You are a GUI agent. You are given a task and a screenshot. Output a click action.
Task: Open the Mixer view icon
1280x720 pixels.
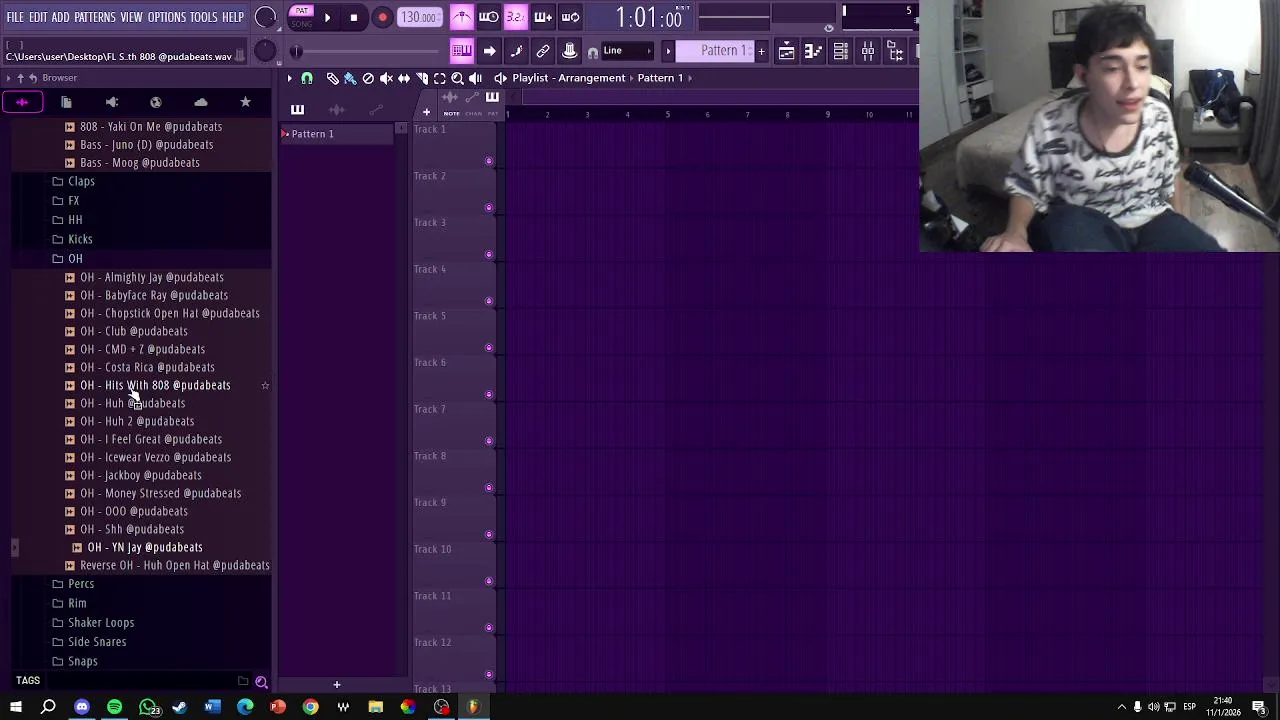[x=867, y=51]
